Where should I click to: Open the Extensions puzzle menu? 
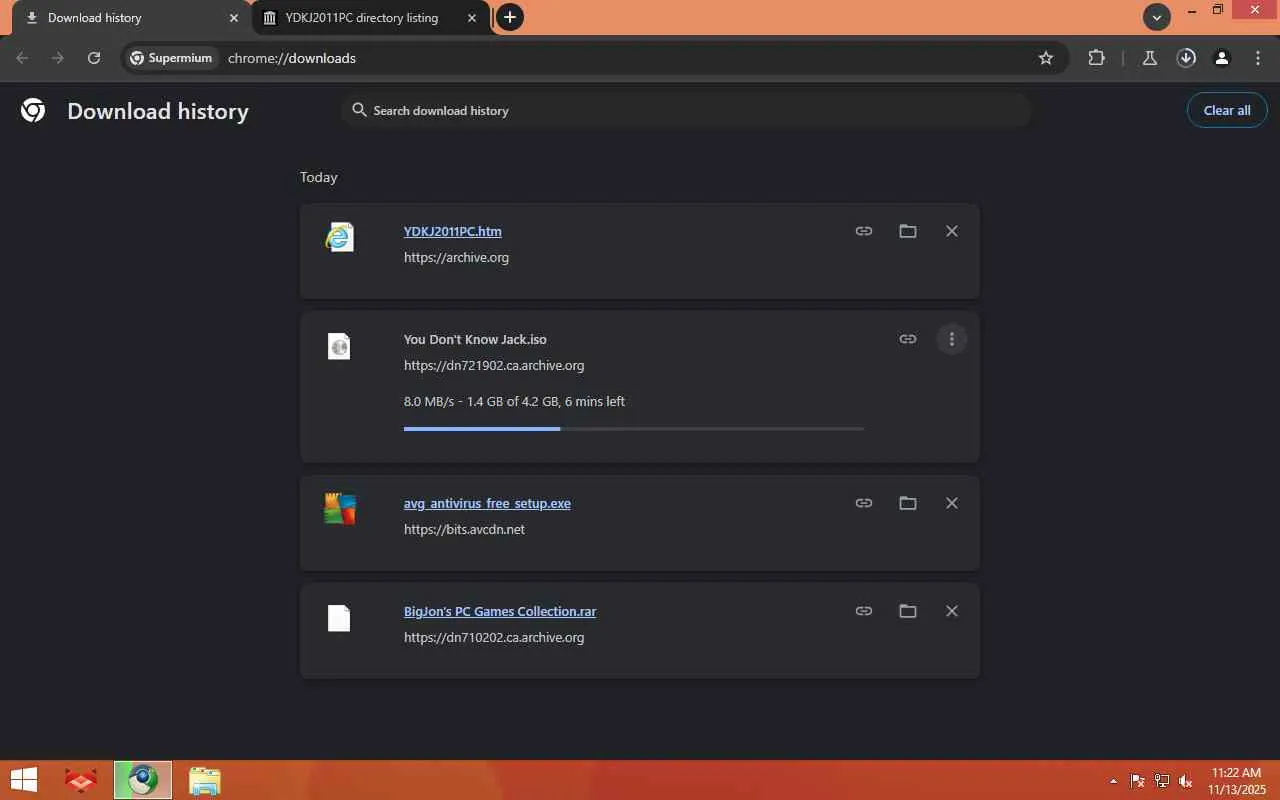[1097, 58]
